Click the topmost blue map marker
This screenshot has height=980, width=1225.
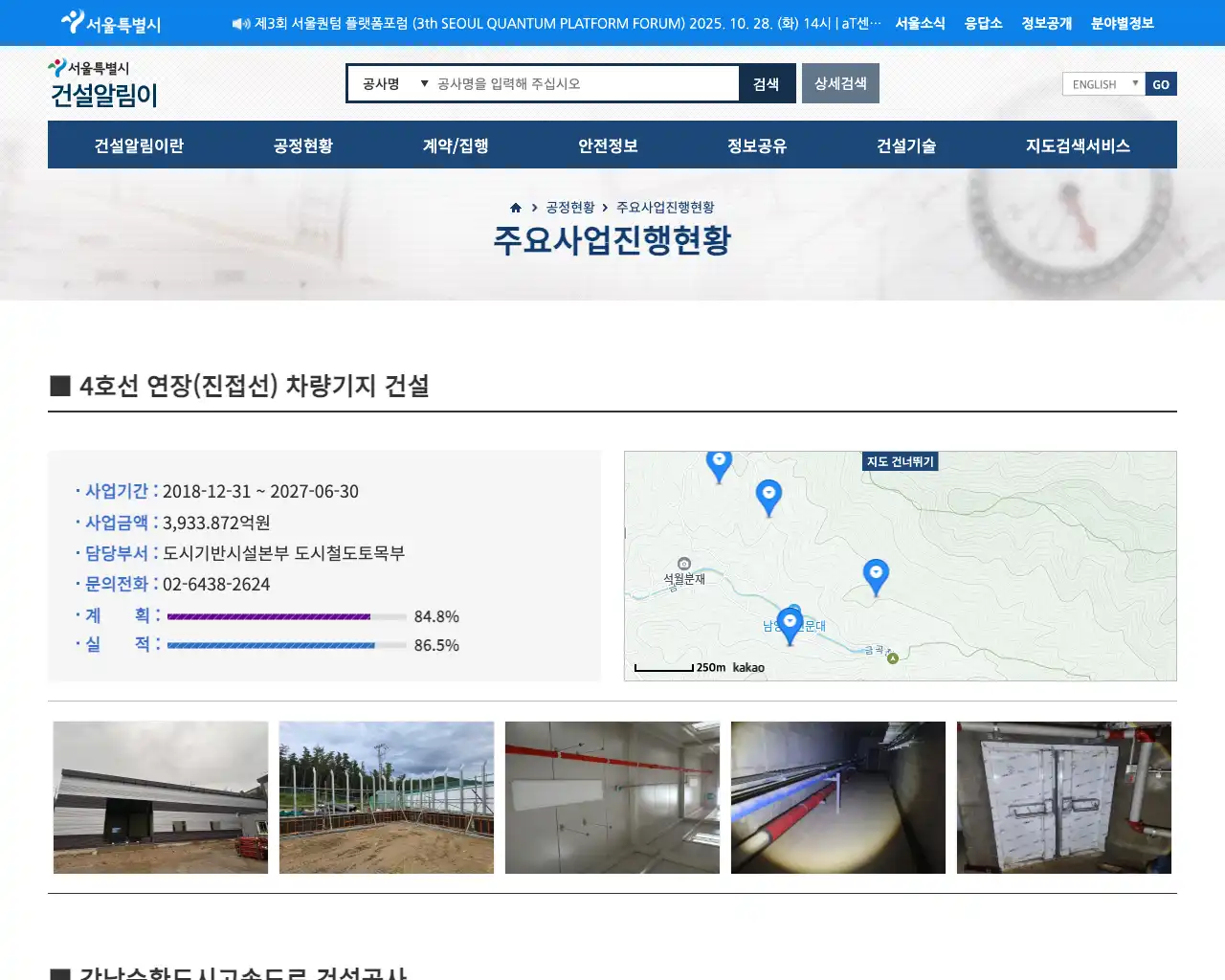pyautogui.click(x=719, y=462)
